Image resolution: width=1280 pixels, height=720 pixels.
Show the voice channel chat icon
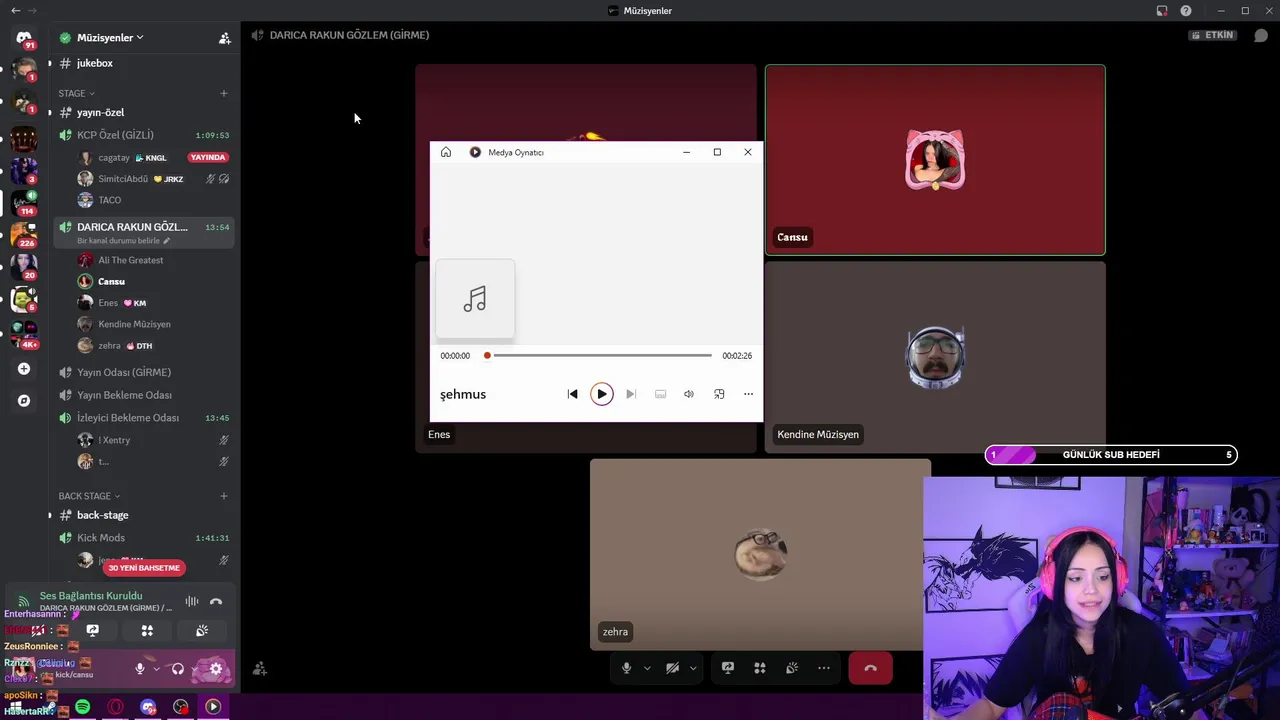pyautogui.click(x=1261, y=35)
